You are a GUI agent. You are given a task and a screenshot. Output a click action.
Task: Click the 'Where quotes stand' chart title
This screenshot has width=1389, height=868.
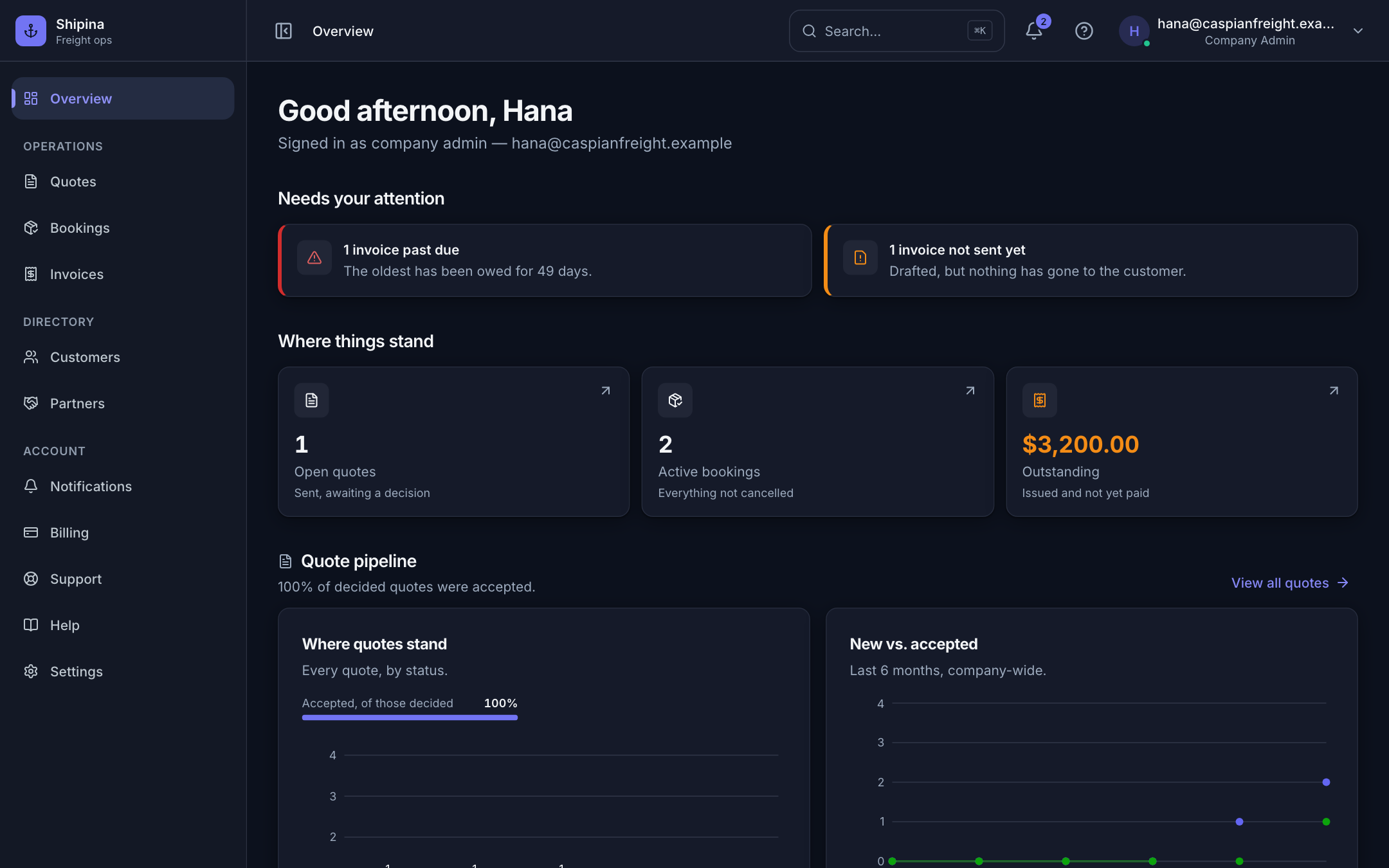coord(374,644)
